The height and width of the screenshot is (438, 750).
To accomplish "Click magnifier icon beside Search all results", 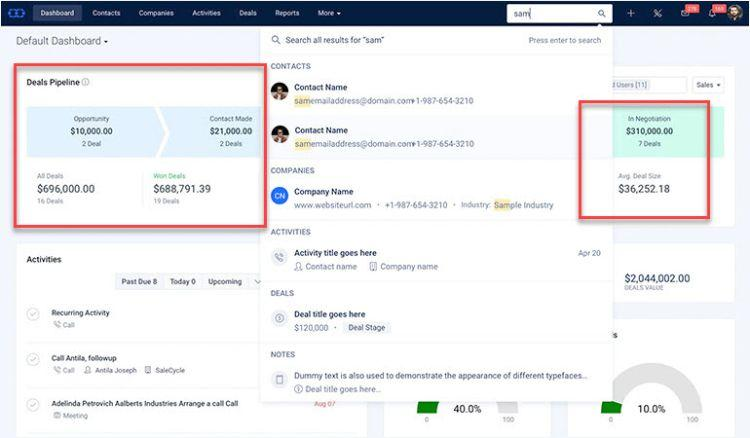I will 276,40.
